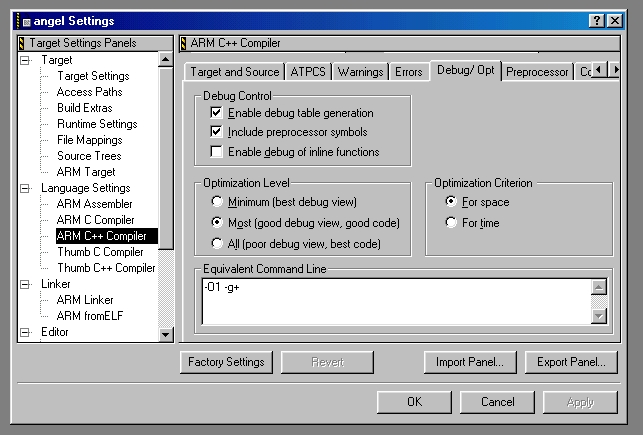This screenshot has height=435, width=643.
Task: Select ARM C Compiler panel
Action: pyautogui.click(x=96, y=220)
